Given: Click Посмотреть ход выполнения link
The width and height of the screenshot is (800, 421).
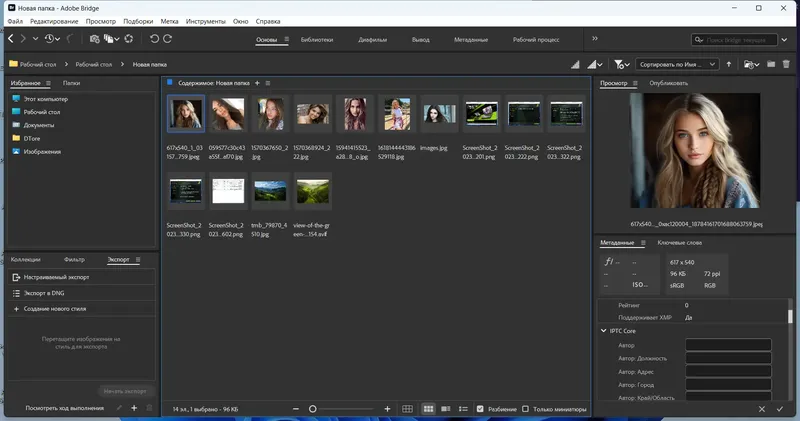Looking at the screenshot, I should [65, 408].
